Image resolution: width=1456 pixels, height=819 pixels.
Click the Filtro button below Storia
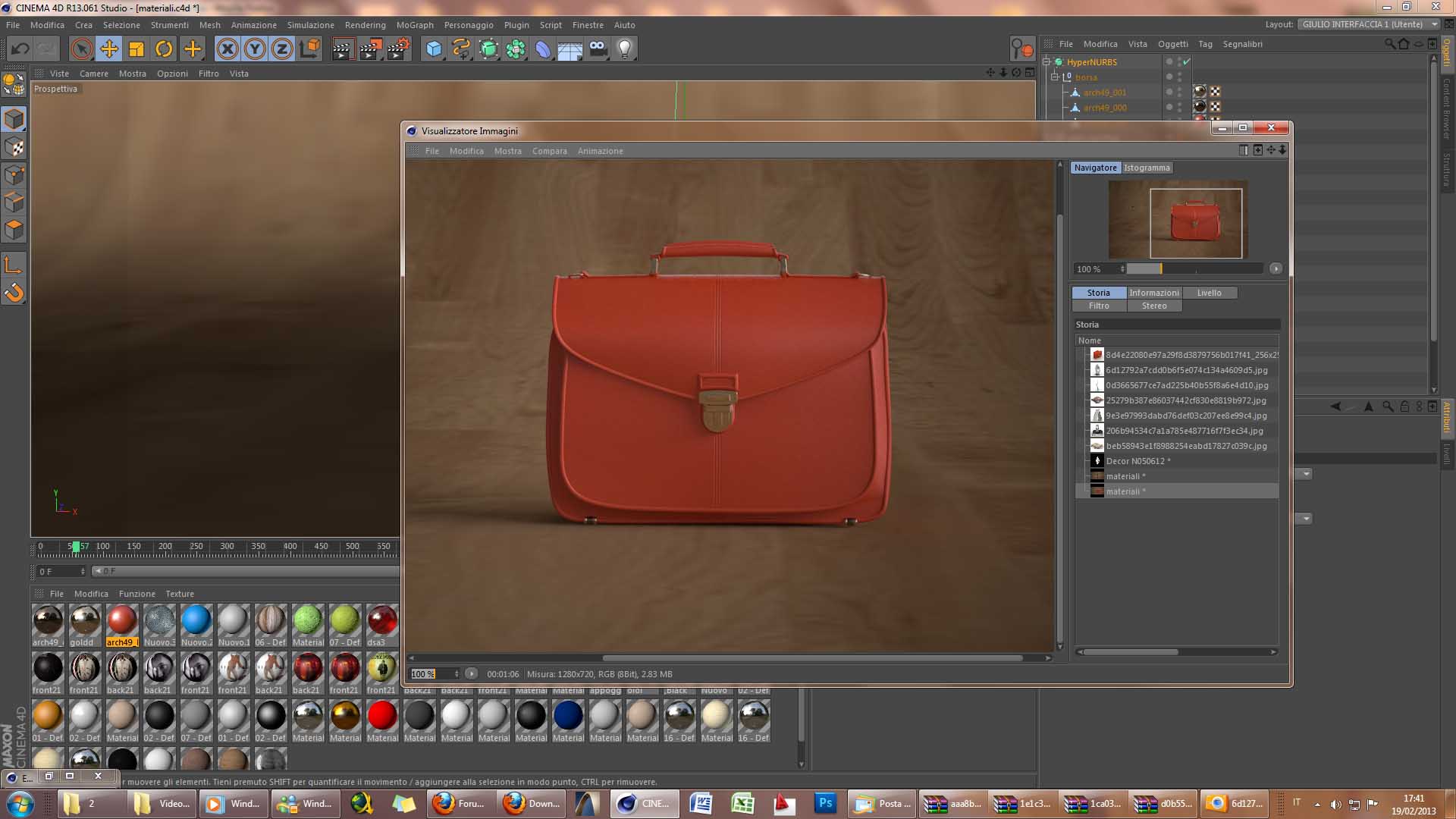1099,306
